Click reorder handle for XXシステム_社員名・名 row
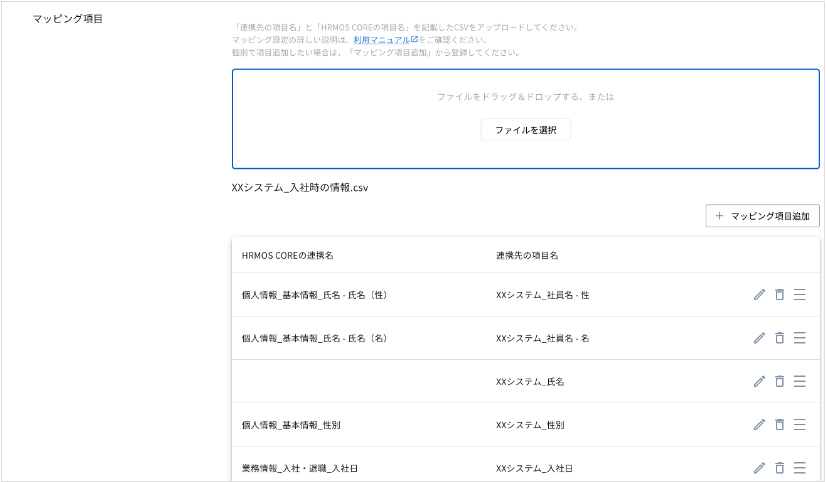826x482 pixels. pyautogui.click(x=799, y=338)
